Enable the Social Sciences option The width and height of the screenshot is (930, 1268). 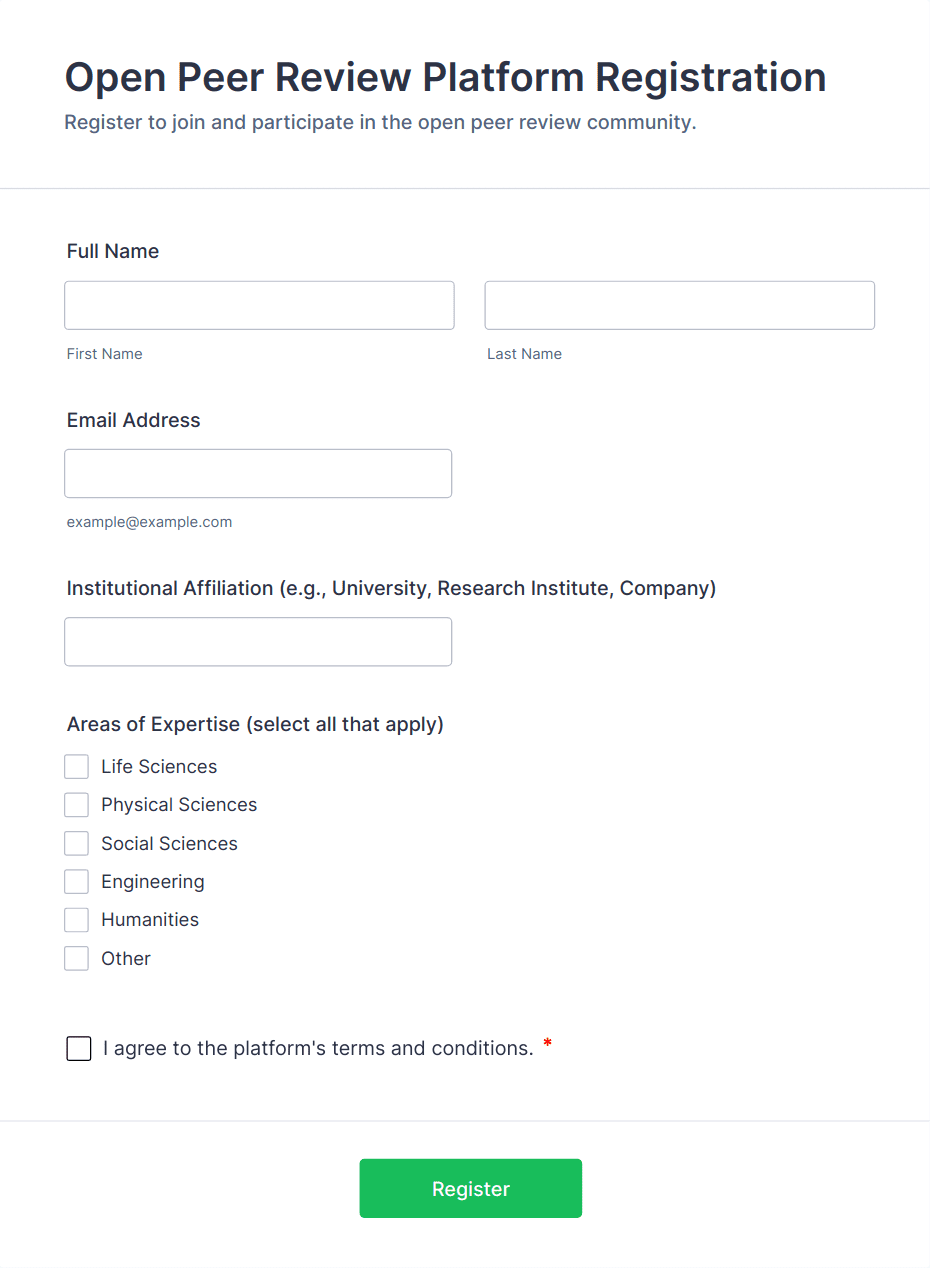click(77, 843)
